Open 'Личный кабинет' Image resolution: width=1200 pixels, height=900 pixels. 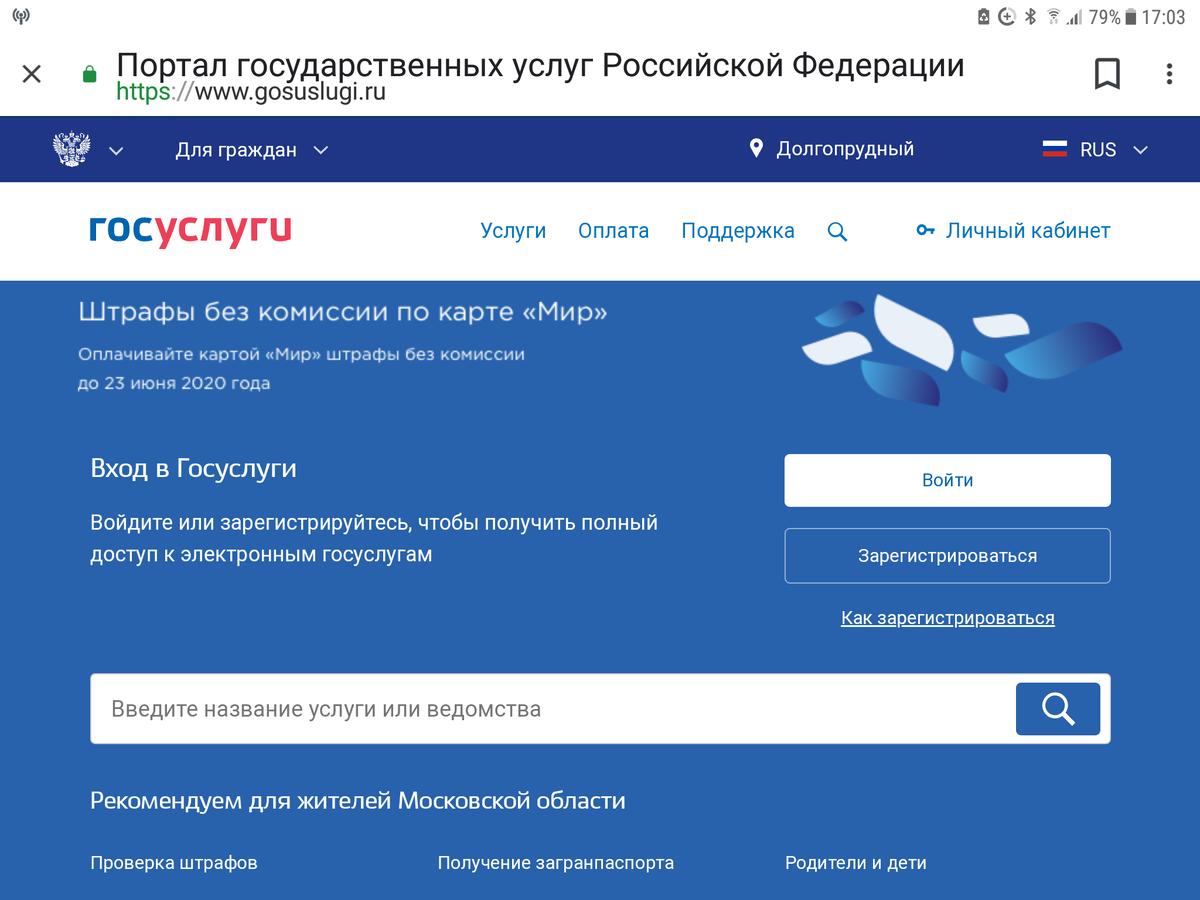pos(1028,231)
